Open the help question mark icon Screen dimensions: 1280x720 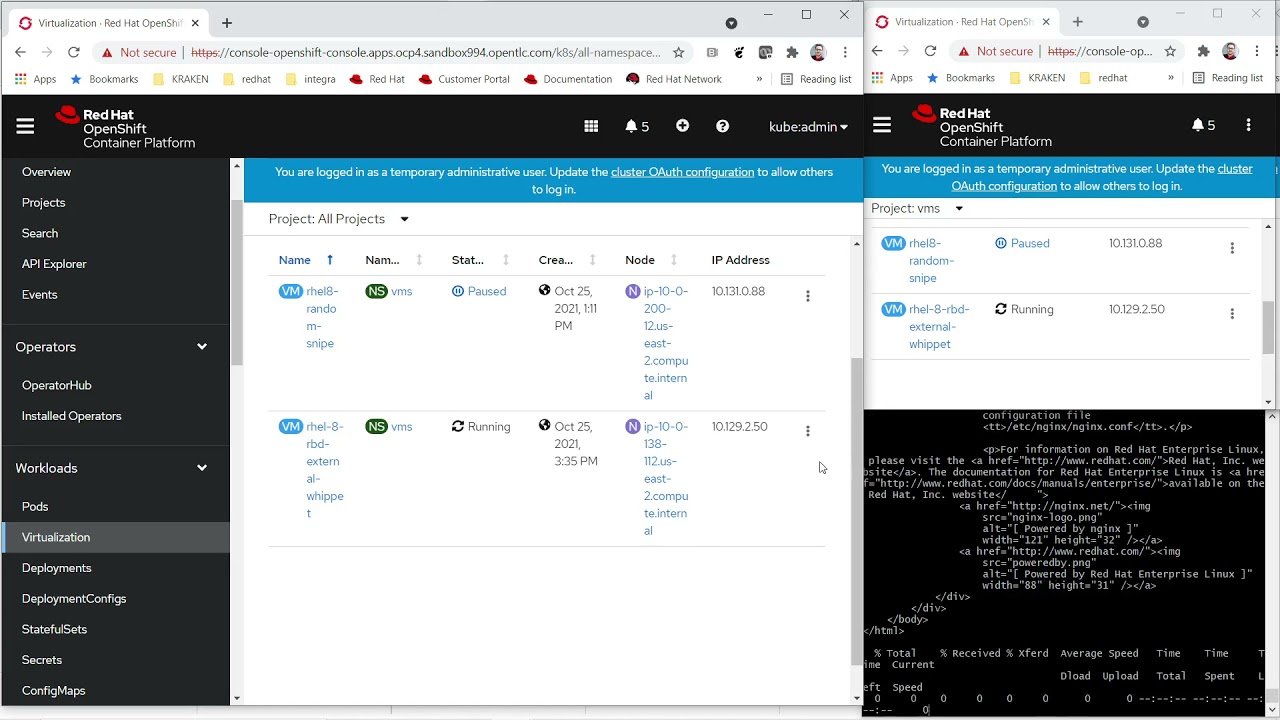(722, 126)
